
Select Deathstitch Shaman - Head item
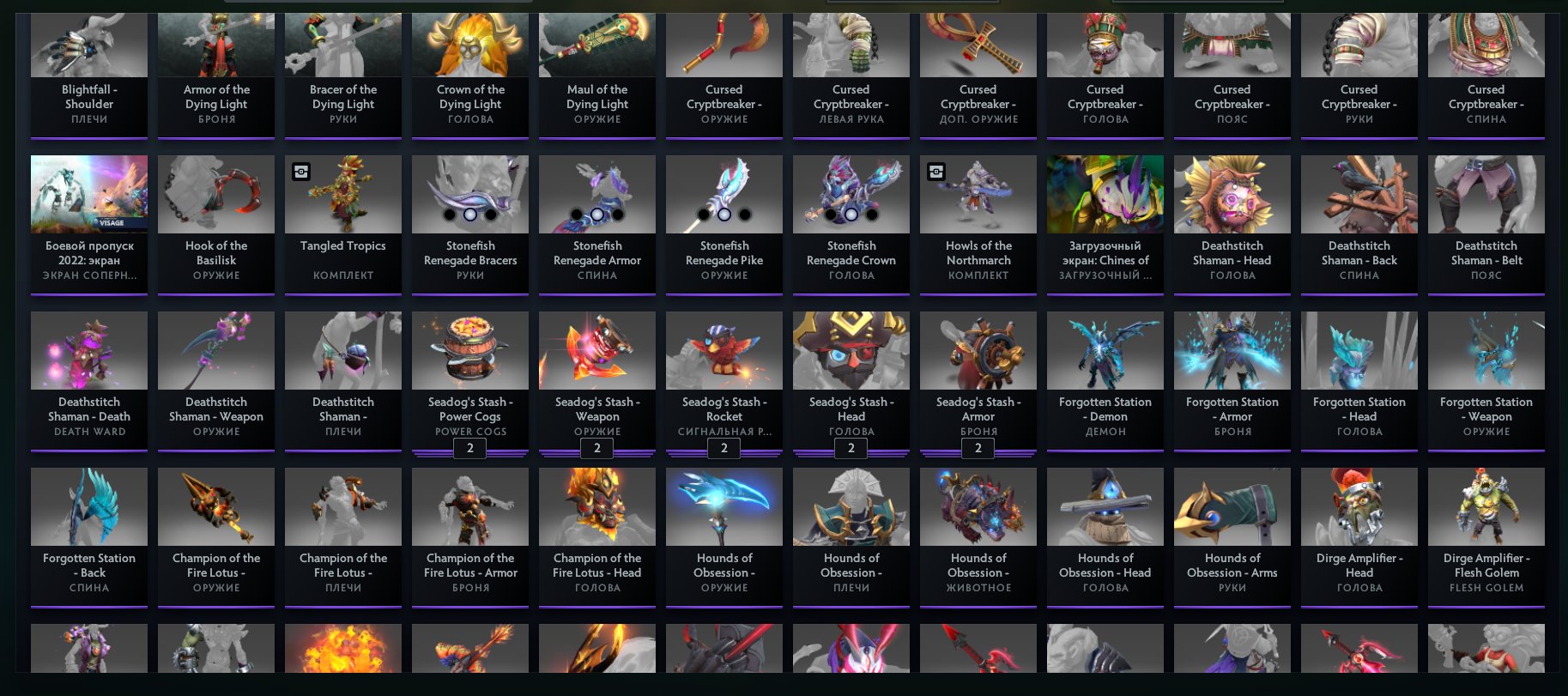pyautogui.click(x=1232, y=224)
